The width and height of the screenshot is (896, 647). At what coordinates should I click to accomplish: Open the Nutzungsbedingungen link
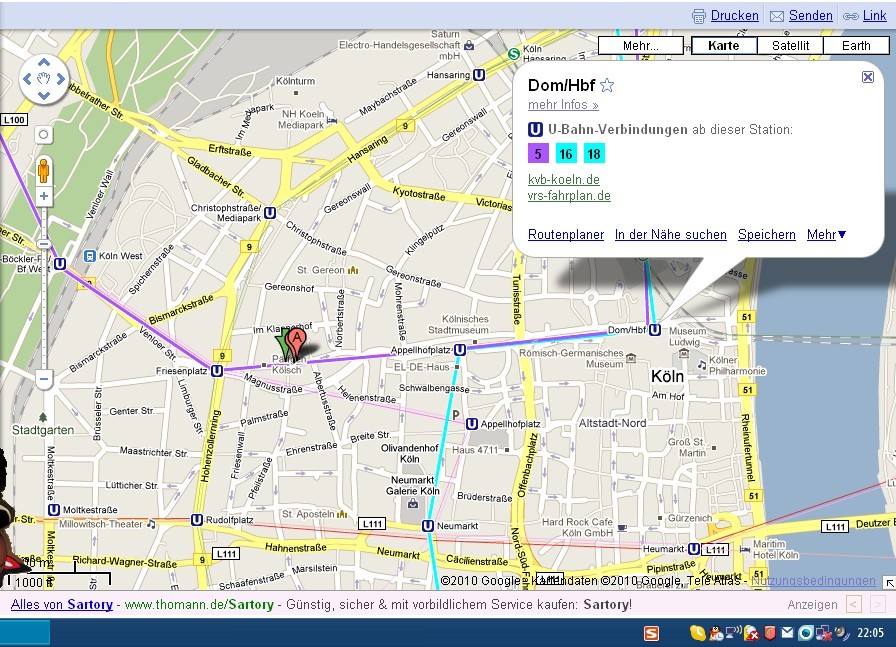coord(813,581)
